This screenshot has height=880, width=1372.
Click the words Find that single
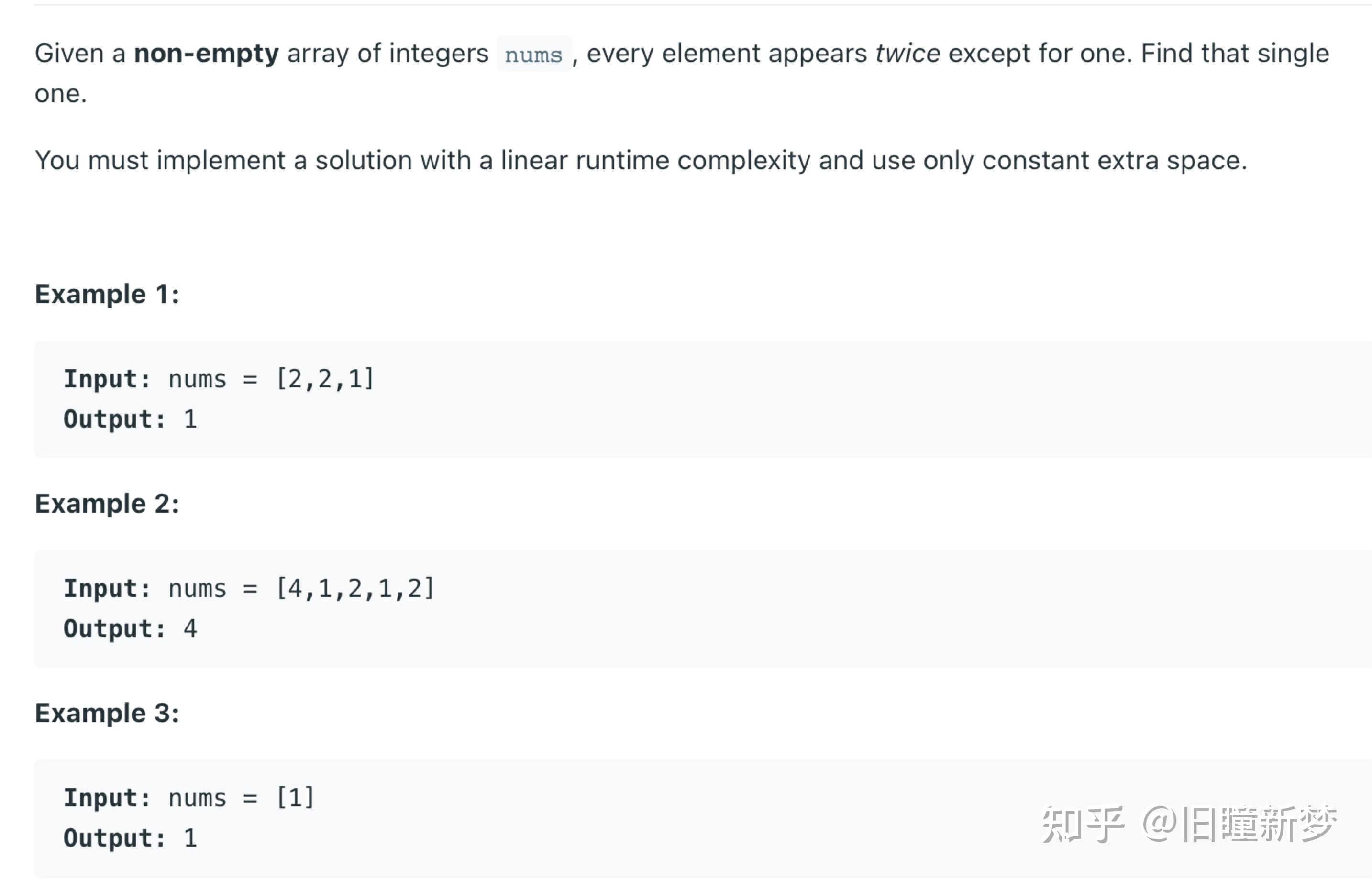[x=1236, y=53]
